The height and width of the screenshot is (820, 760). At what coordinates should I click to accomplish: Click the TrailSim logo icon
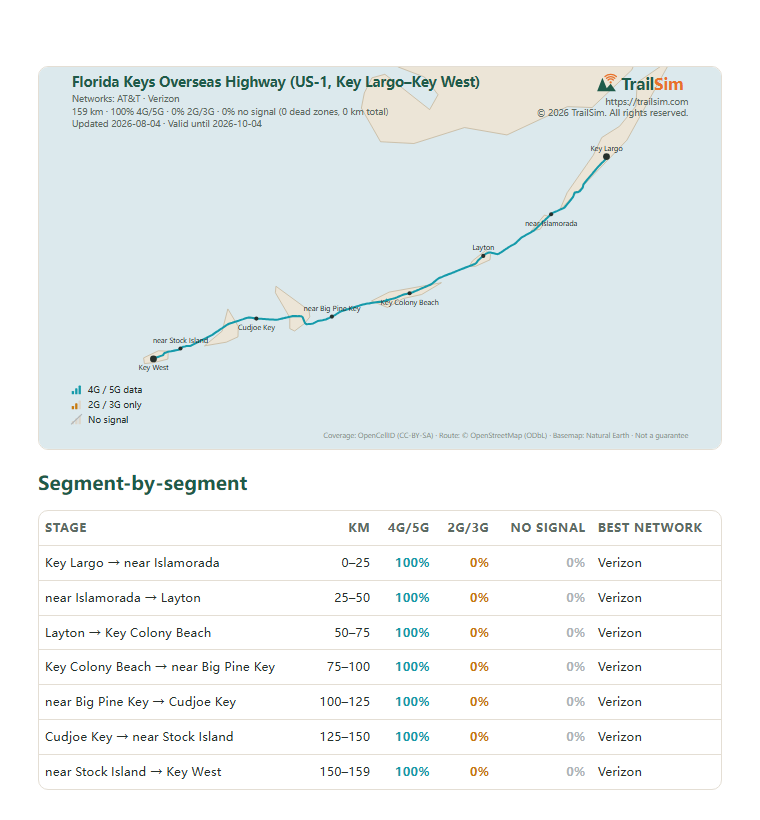(607, 83)
